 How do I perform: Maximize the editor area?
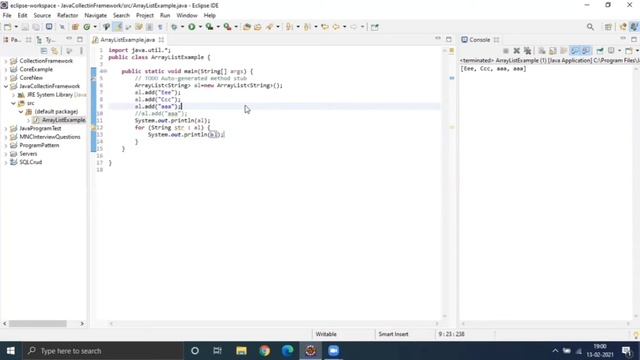coord(449,39)
